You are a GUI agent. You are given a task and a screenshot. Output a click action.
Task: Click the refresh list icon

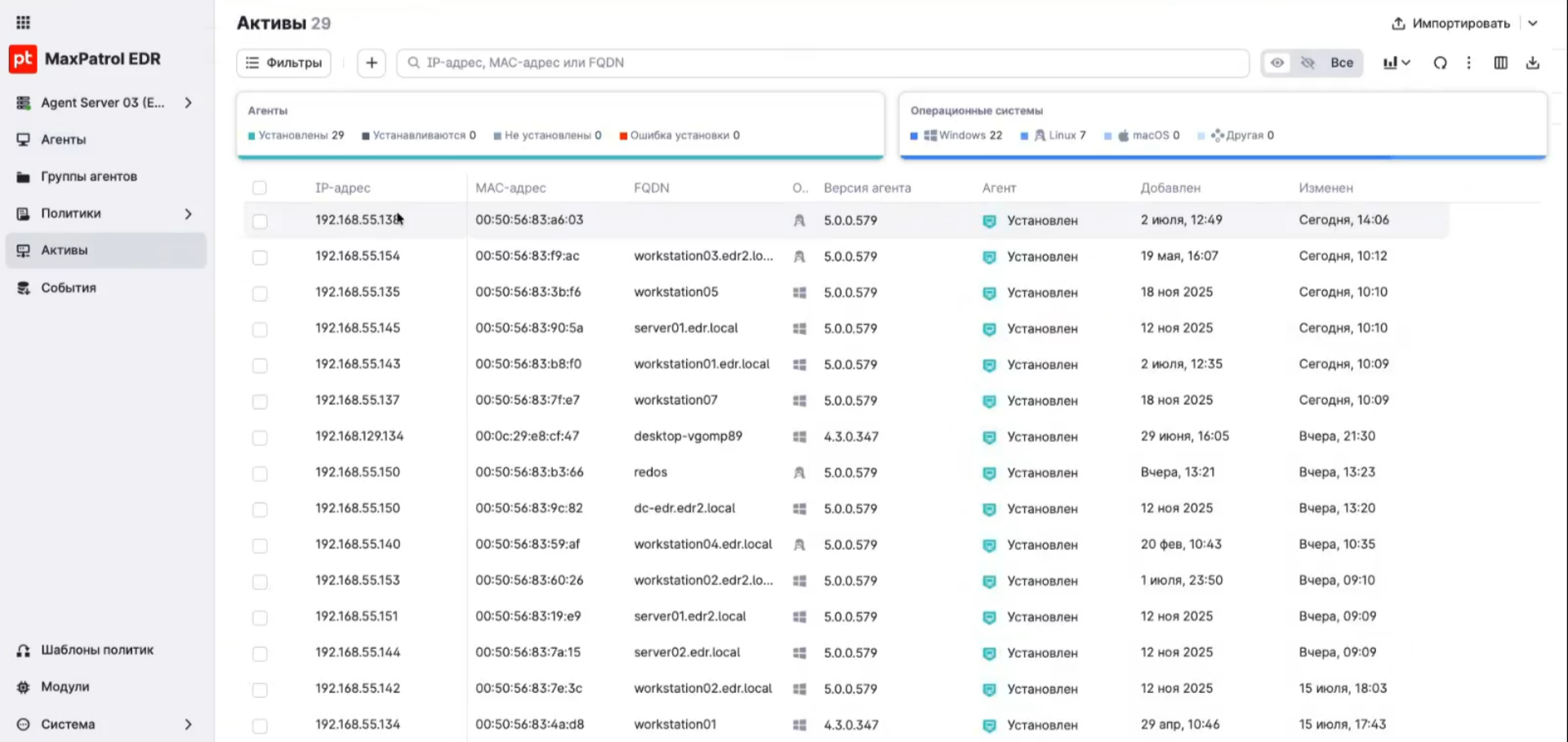click(1440, 63)
